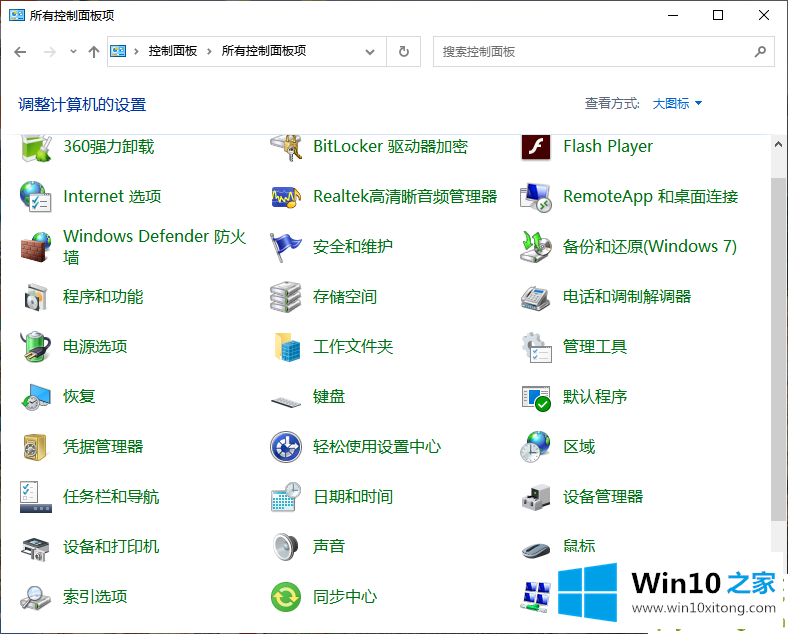Screen dimensions: 788x634
Task: Open Internet 选项 link text
Action: tap(112, 196)
